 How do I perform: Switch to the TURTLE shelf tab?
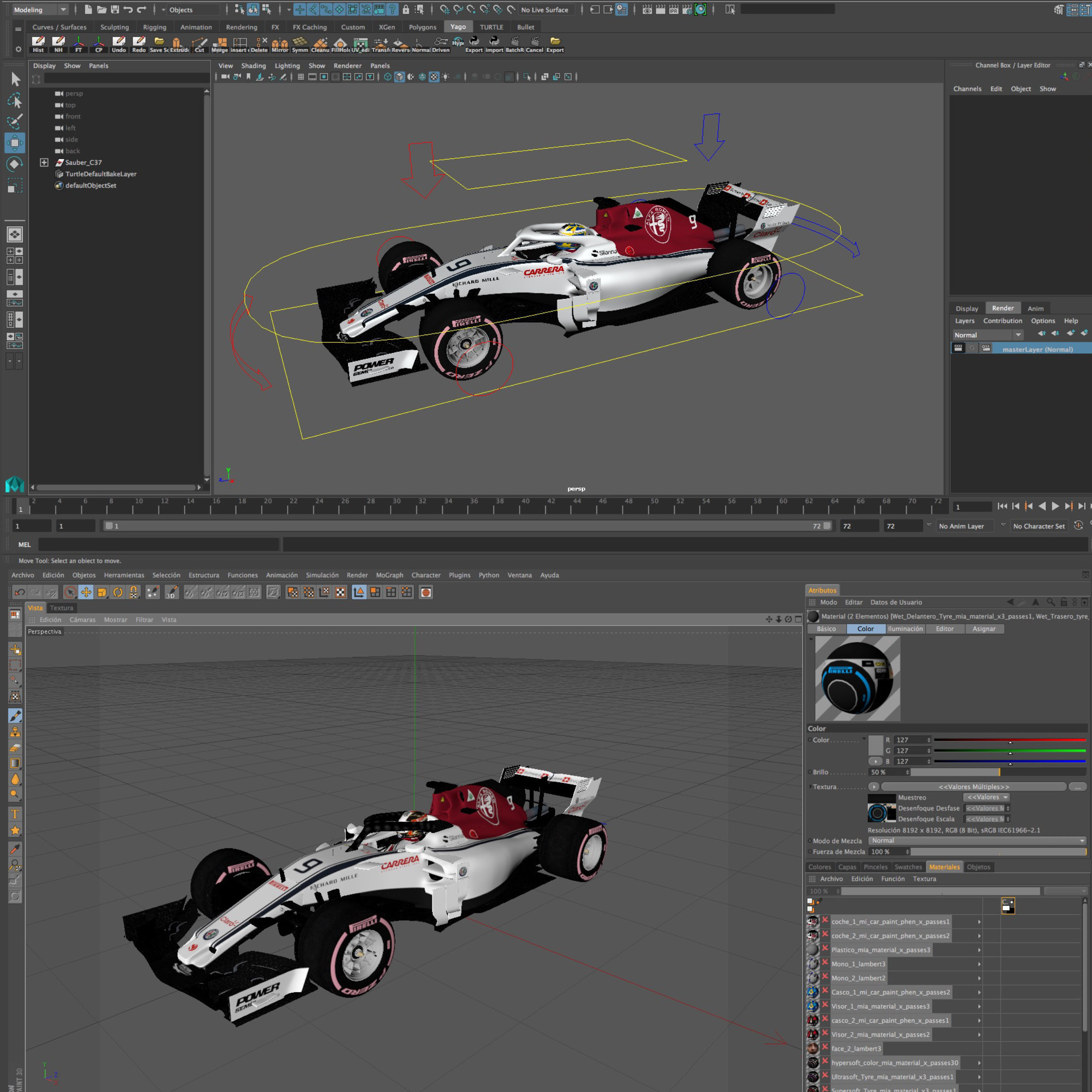pyautogui.click(x=491, y=27)
